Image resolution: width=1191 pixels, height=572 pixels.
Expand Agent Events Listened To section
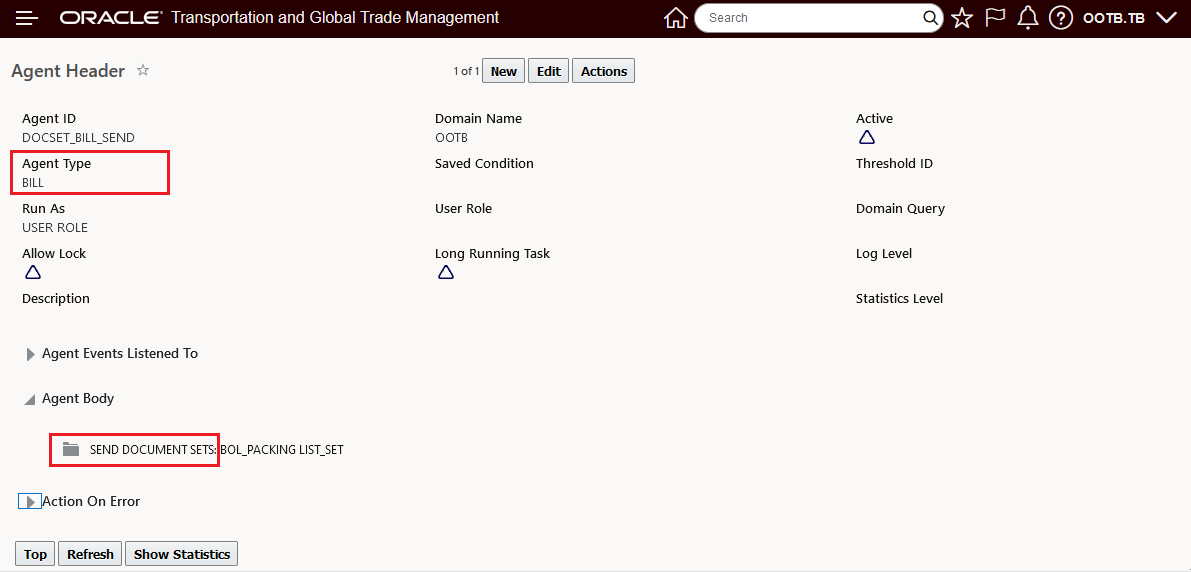(31, 354)
